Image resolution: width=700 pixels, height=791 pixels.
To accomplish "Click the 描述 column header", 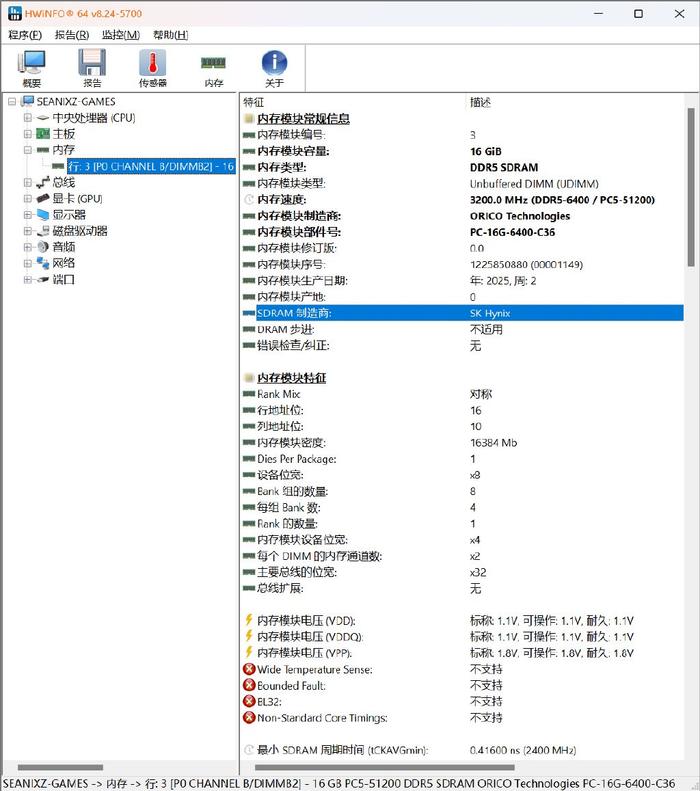I will coord(480,102).
